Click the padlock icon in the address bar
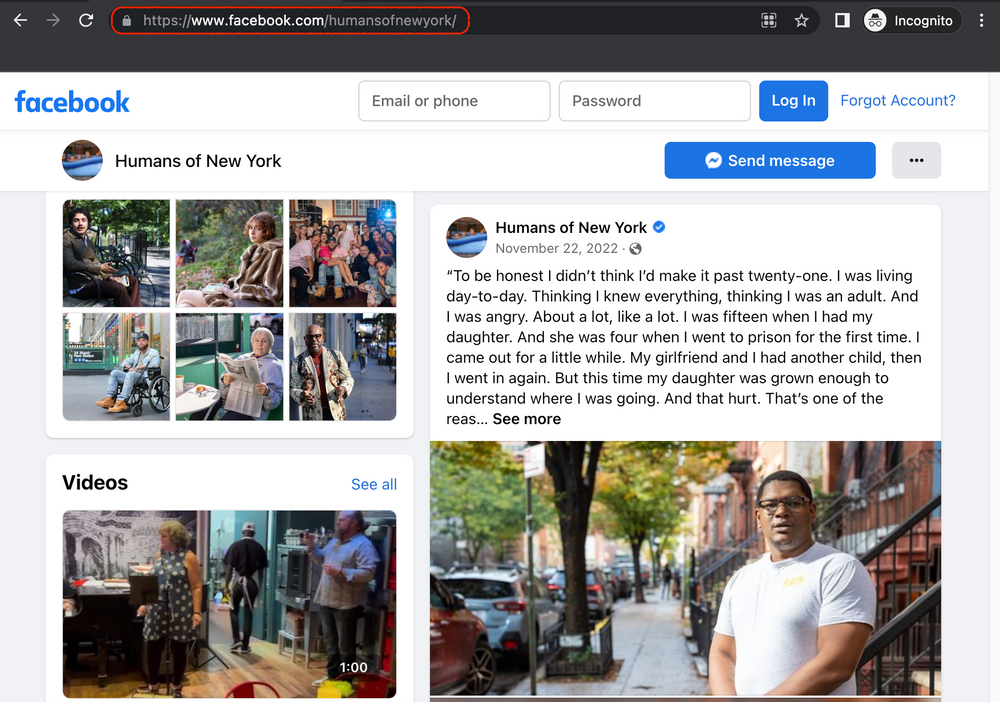Image resolution: width=1000 pixels, height=702 pixels. click(128, 20)
